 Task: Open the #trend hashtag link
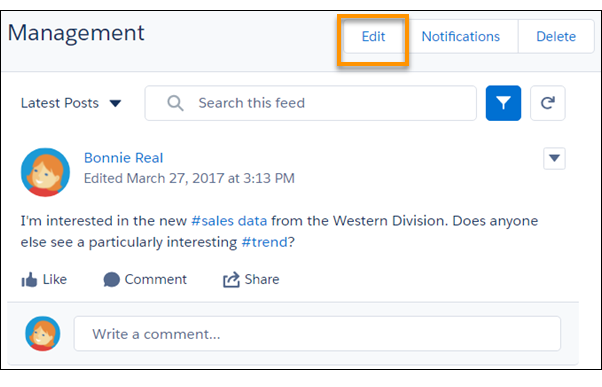pos(264,242)
